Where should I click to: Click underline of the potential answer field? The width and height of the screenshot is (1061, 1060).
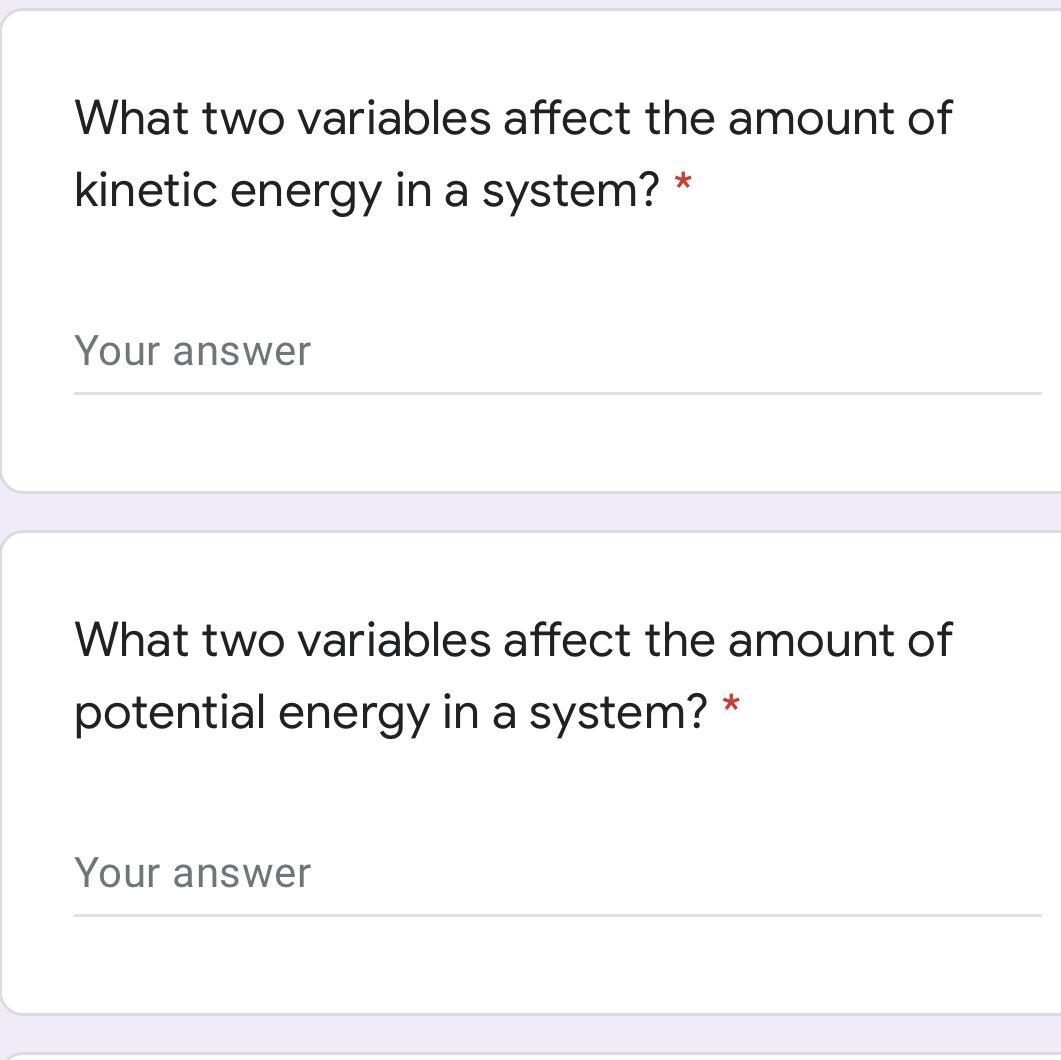pyautogui.click(x=558, y=915)
